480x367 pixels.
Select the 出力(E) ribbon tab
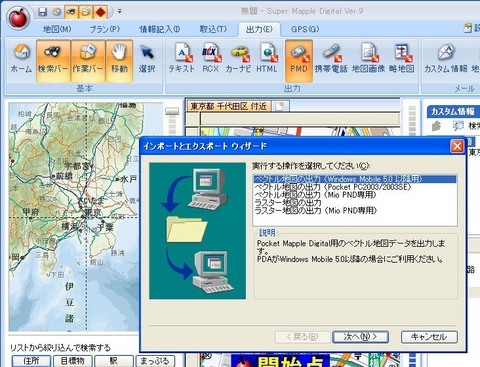coord(259,29)
